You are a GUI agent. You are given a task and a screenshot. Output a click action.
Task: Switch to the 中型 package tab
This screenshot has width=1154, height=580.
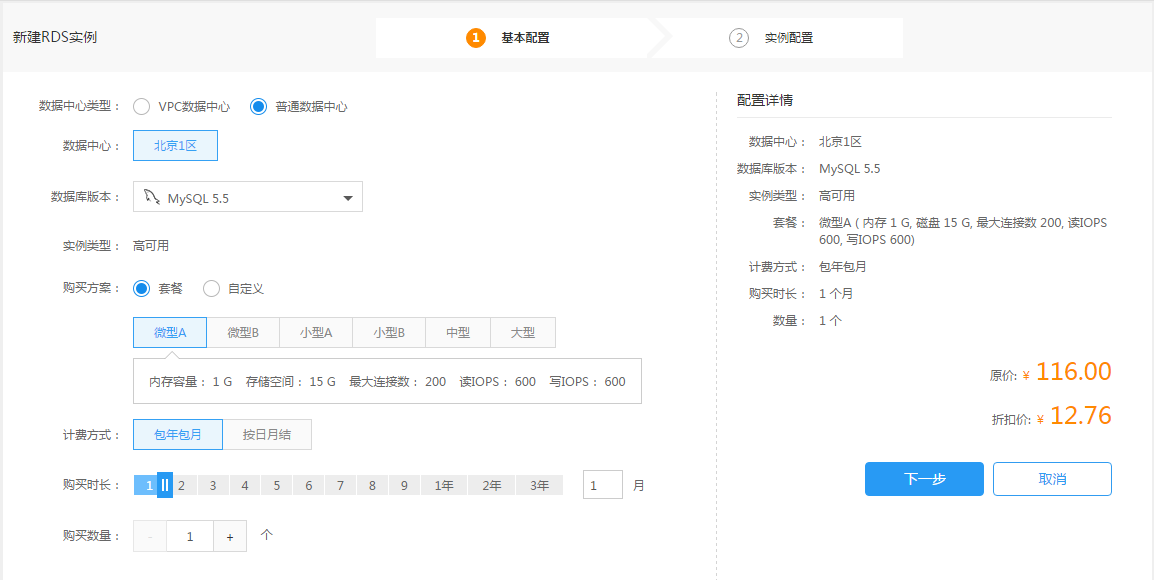pos(458,333)
